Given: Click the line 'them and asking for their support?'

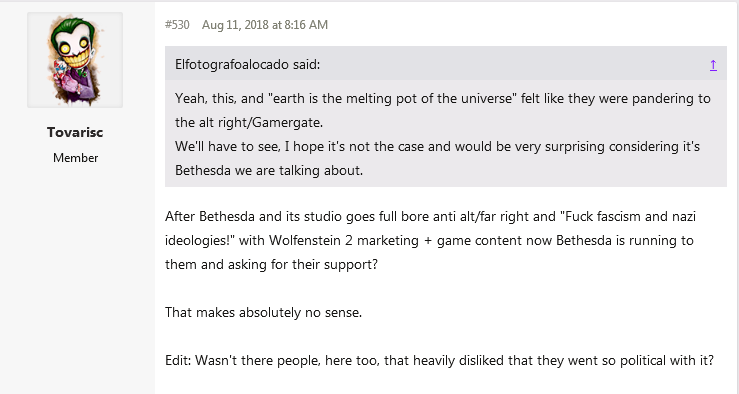Looking at the screenshot, I should pyautogui.click(x=271, y=264).
